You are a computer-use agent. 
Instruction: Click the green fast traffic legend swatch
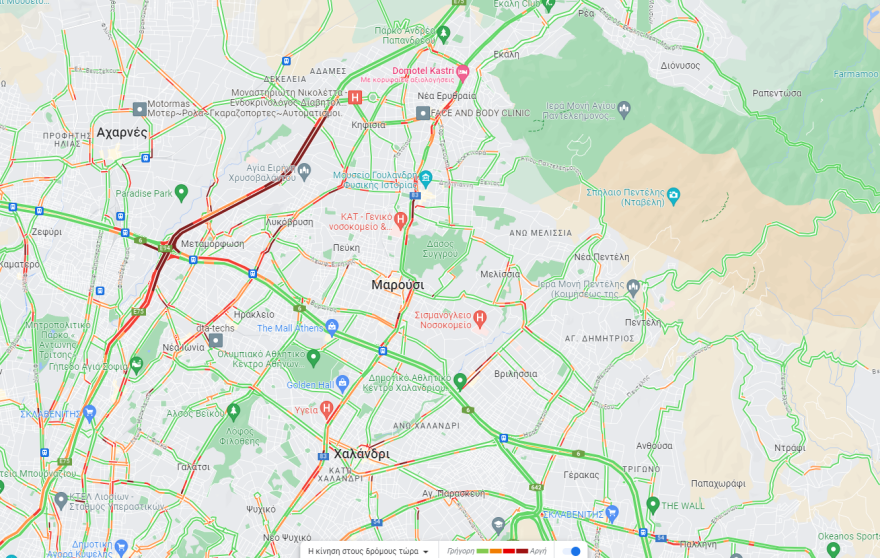click(482, 551)
